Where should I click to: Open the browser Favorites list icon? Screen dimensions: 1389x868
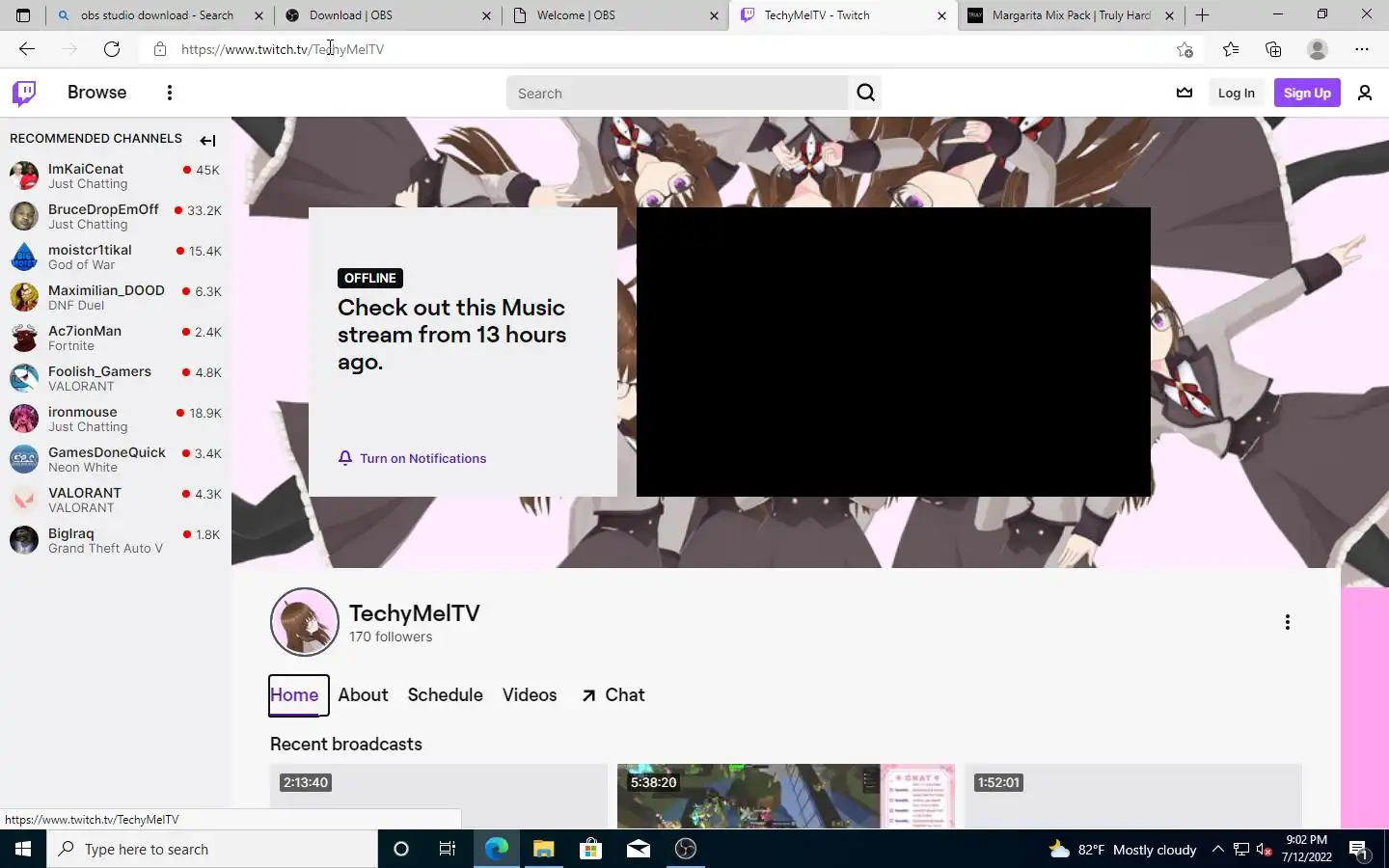[x=1231, y=49]
